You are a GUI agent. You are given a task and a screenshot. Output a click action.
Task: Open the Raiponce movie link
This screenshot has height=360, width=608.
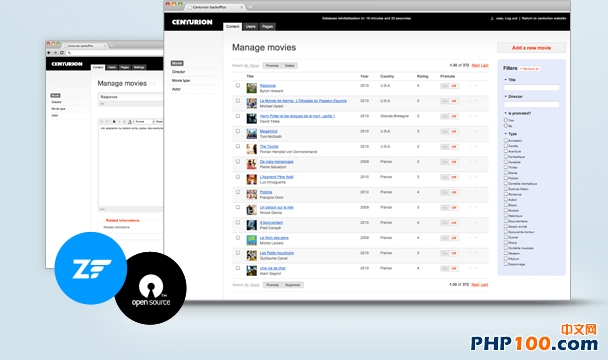(268, 85)
